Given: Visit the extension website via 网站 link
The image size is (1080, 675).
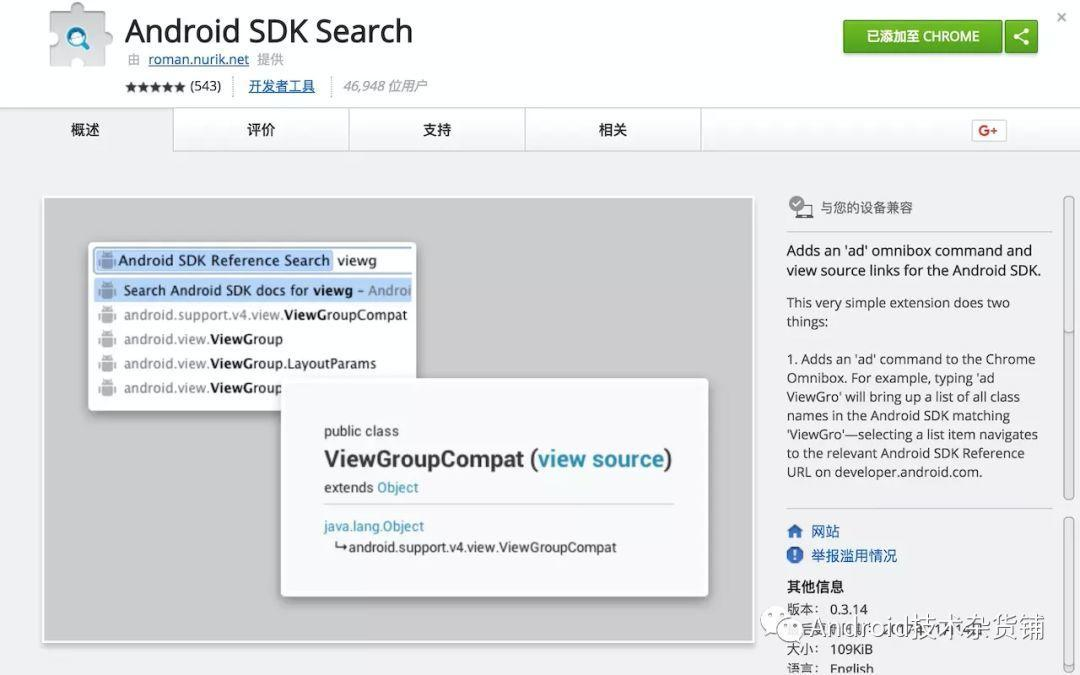Looking at the screenshot, I should [823, 531].
